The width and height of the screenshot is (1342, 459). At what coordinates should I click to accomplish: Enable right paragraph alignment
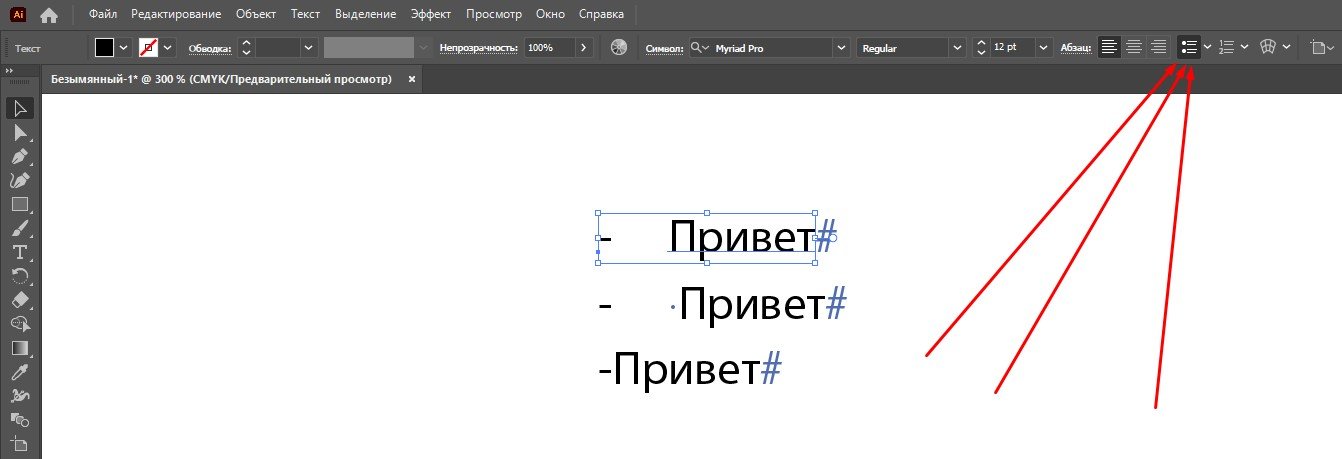tap(1158, 47)
